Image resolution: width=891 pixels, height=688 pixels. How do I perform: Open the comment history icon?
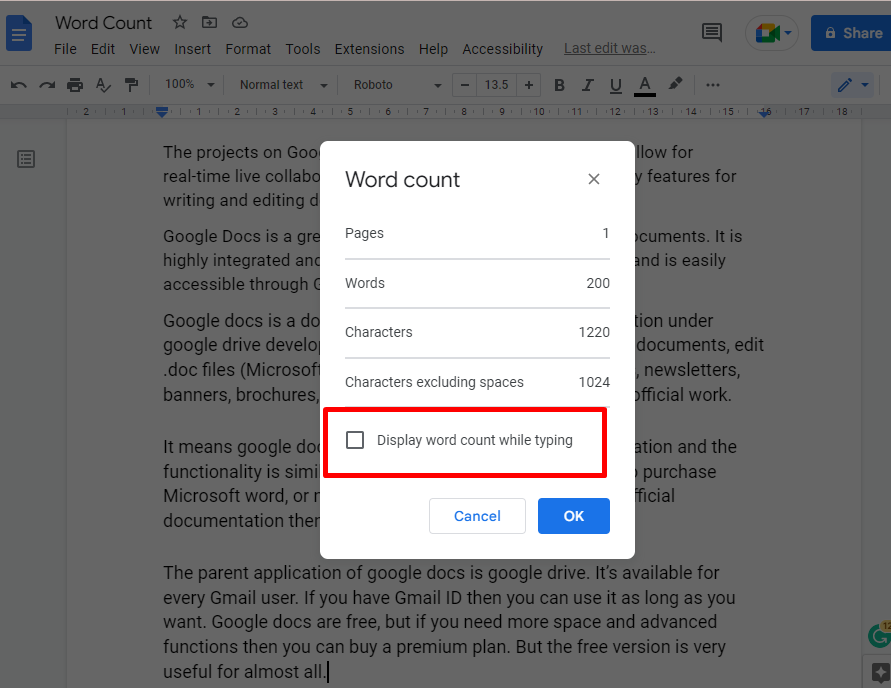click(x=711, y=32)
